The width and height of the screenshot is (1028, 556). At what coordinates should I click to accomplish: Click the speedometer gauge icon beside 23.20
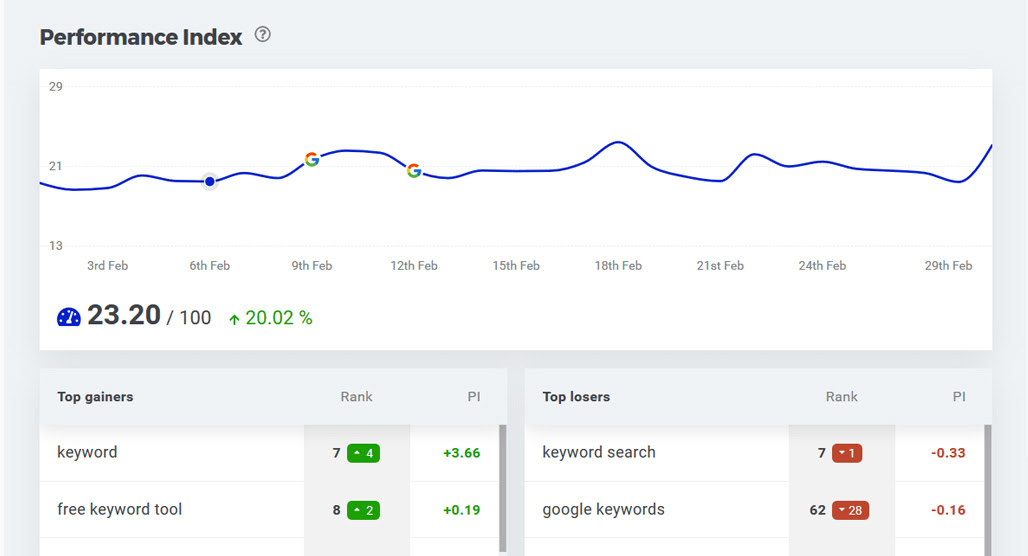68,317
